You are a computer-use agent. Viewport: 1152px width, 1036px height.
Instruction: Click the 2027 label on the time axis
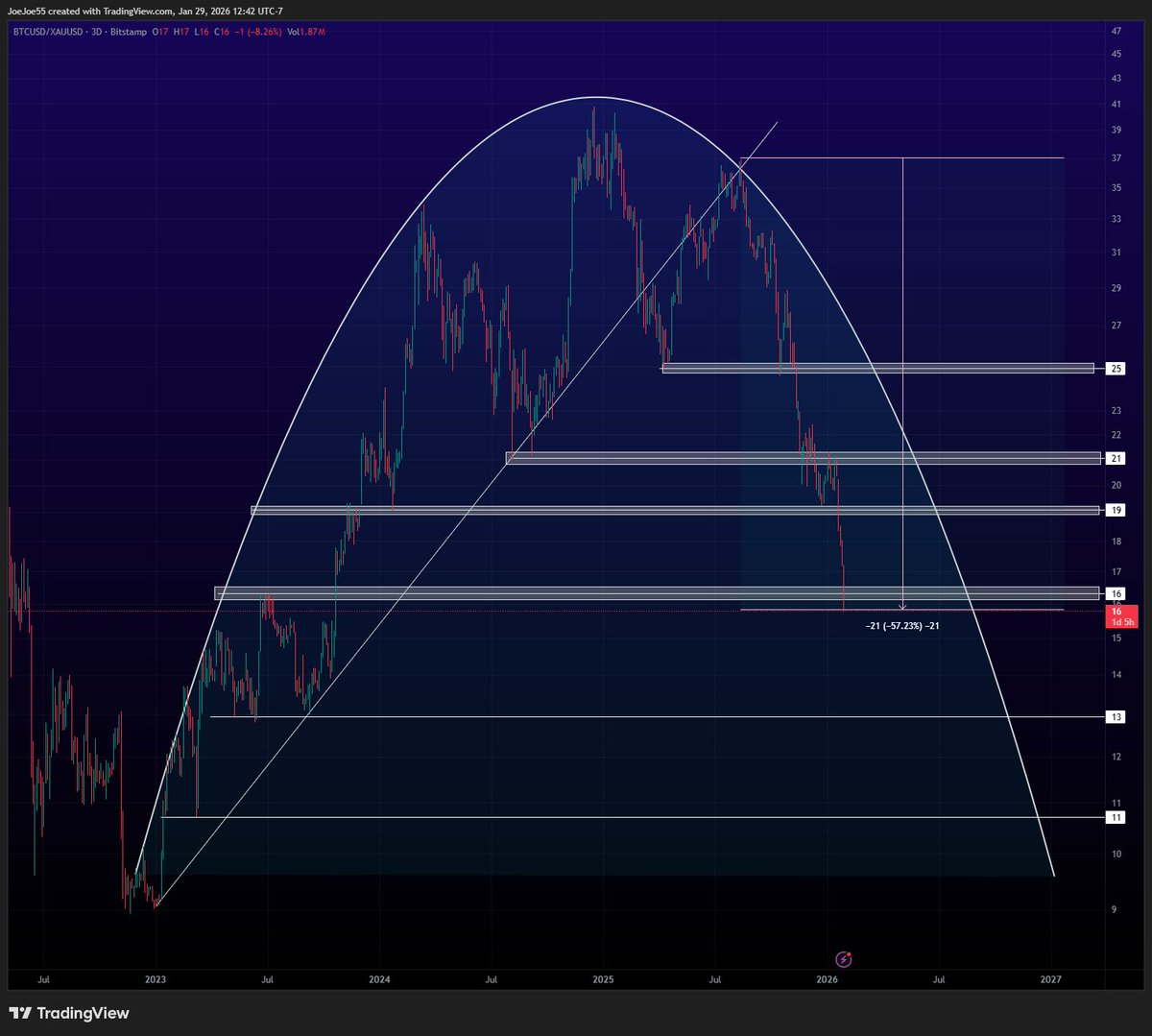coord(1050,980)
